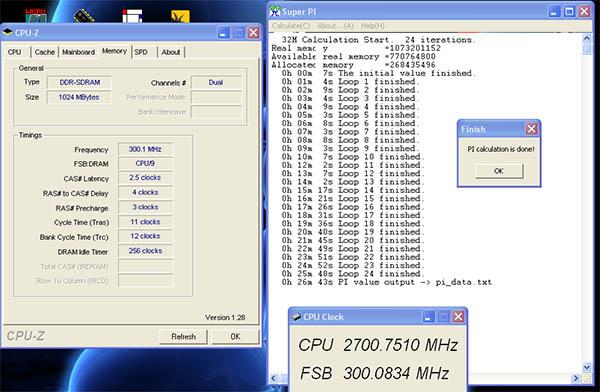Image resolution: width=600 pixels, height=392 pixels.
Task: Click the Bank Cycle Time value 12 clocks
Action: (145, 236)
